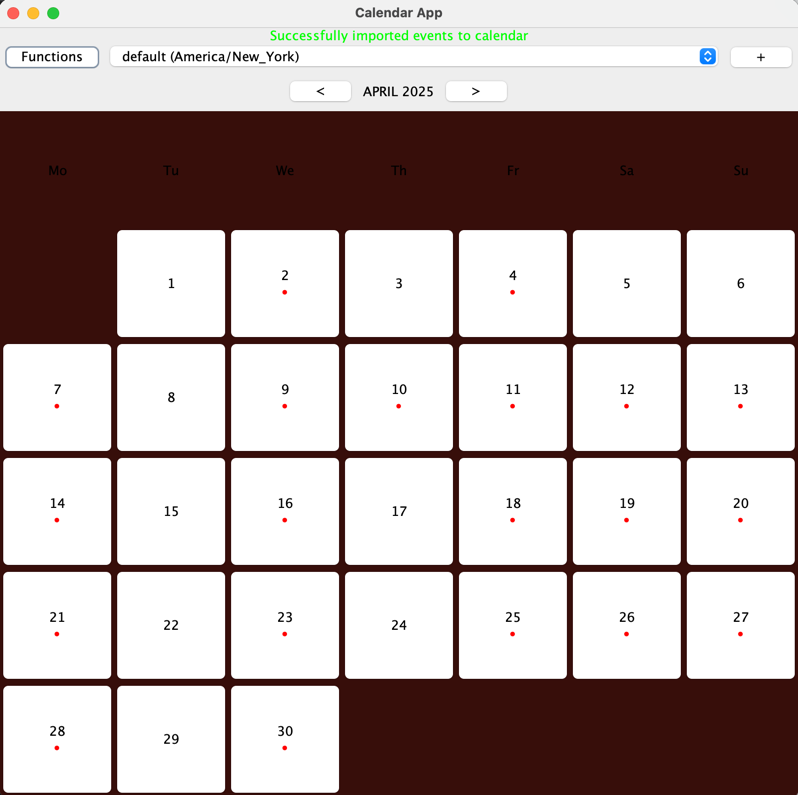Select April 14 day cell
The width and height of the screenshot is (798, 795).
click(x=57, y=512)
